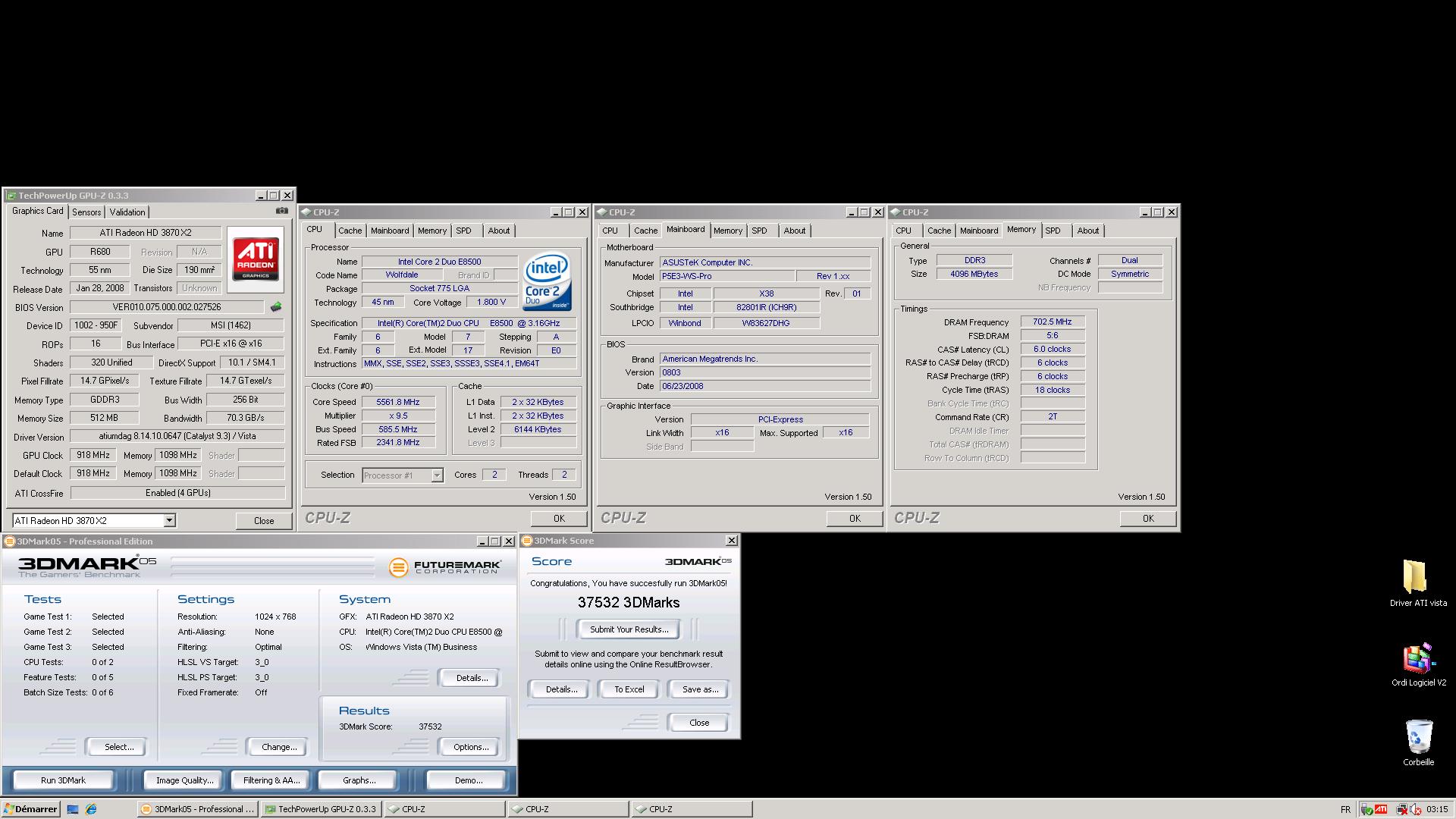Click the Core Speed 5561.8 MHz field
The height and width of the screenshot is (819, 1456).
[398, 403]
